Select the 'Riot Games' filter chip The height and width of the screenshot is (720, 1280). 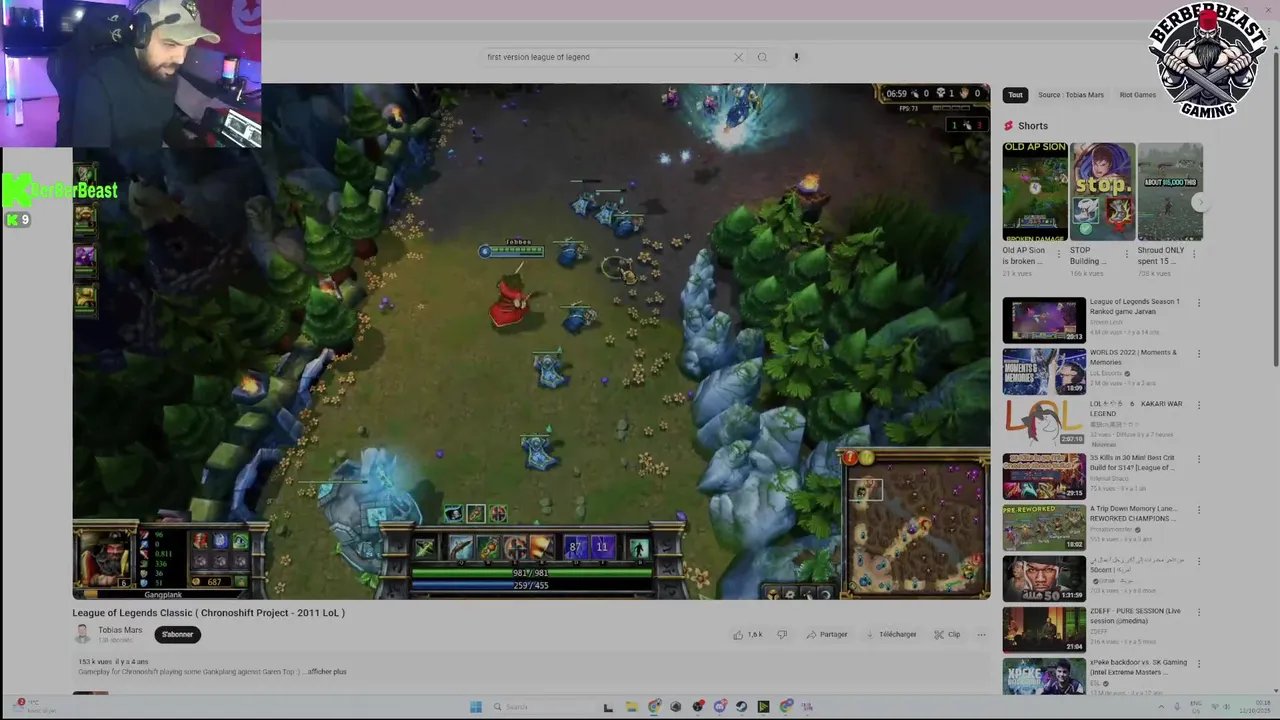point(1138,95)
